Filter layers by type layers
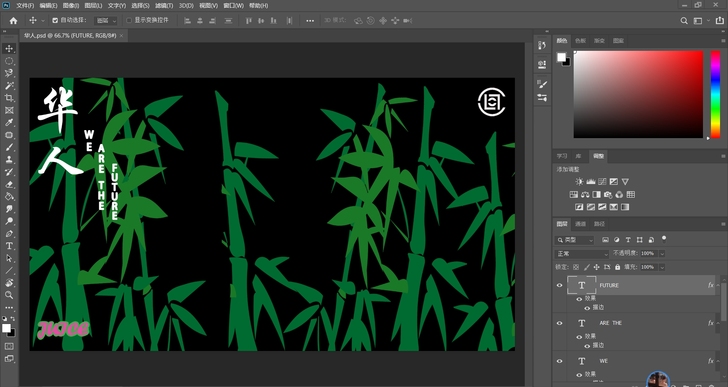The width and height of the screenshot is (728, 387). [628, 240]
